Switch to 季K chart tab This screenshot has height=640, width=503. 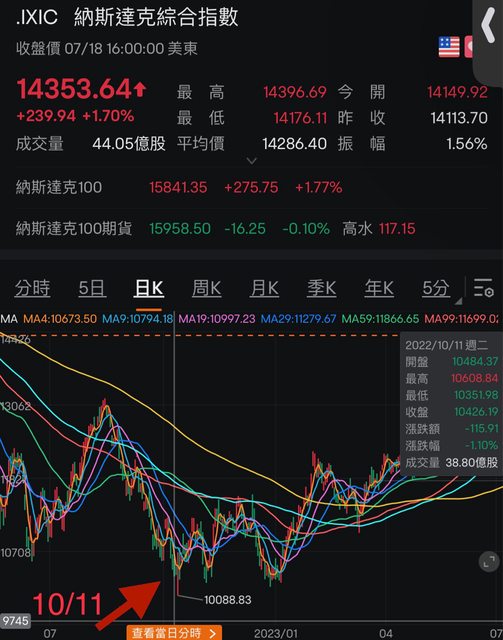pos(321,289)
